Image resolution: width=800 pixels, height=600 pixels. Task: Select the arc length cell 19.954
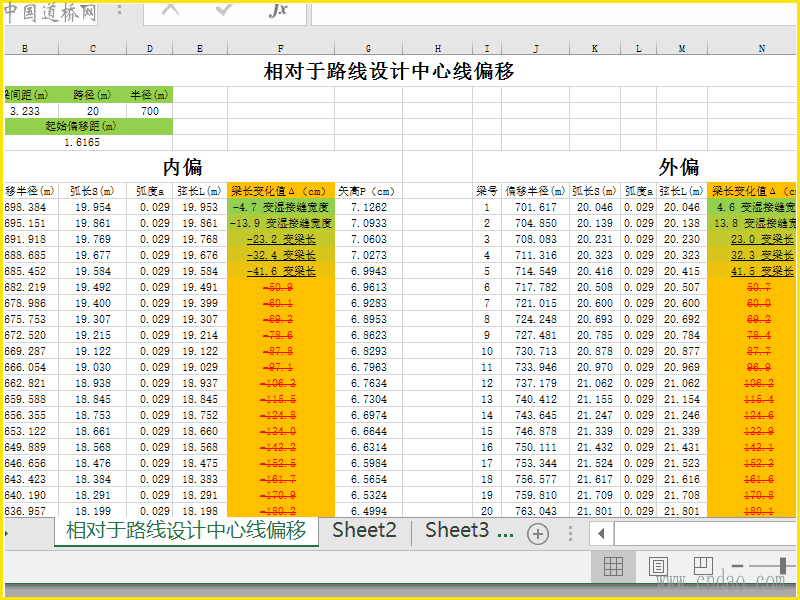tap(92, 207)
